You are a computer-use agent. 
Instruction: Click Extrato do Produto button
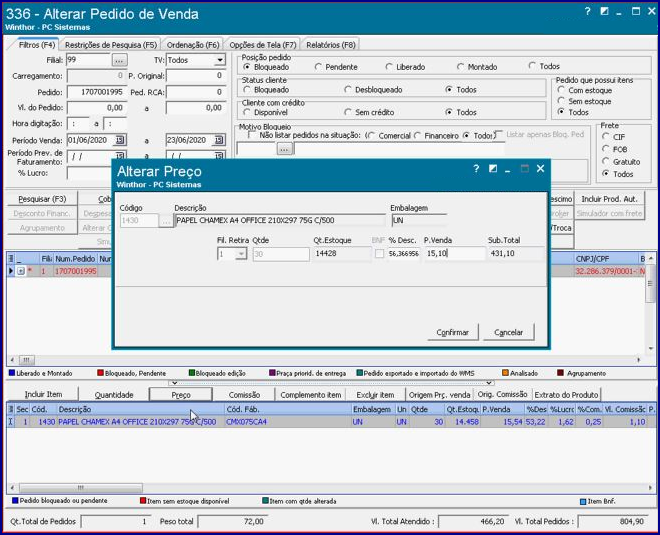(566, 395)
